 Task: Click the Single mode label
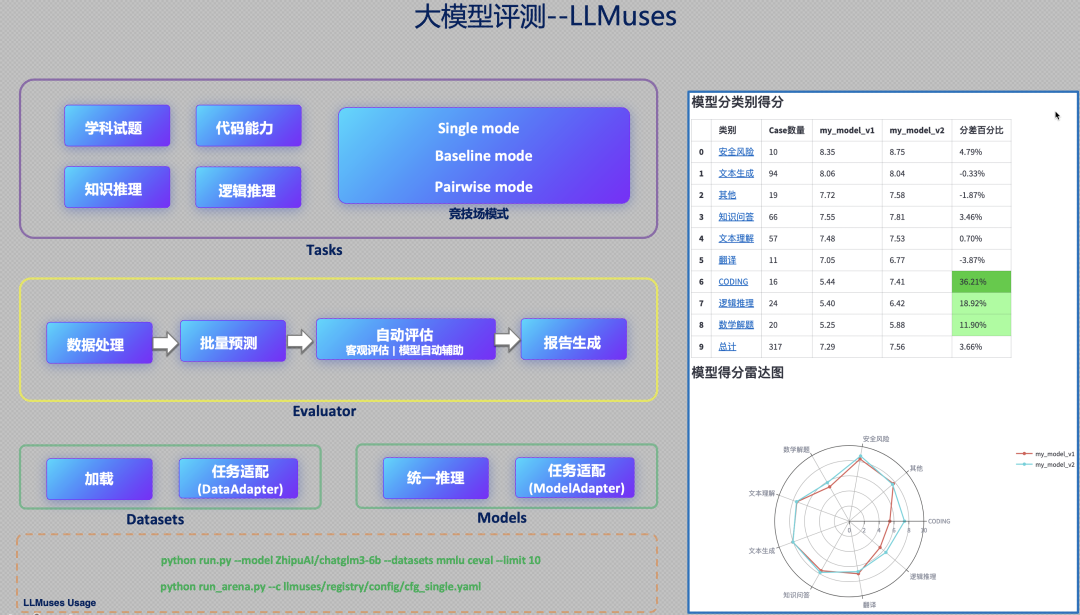point(479,129)
